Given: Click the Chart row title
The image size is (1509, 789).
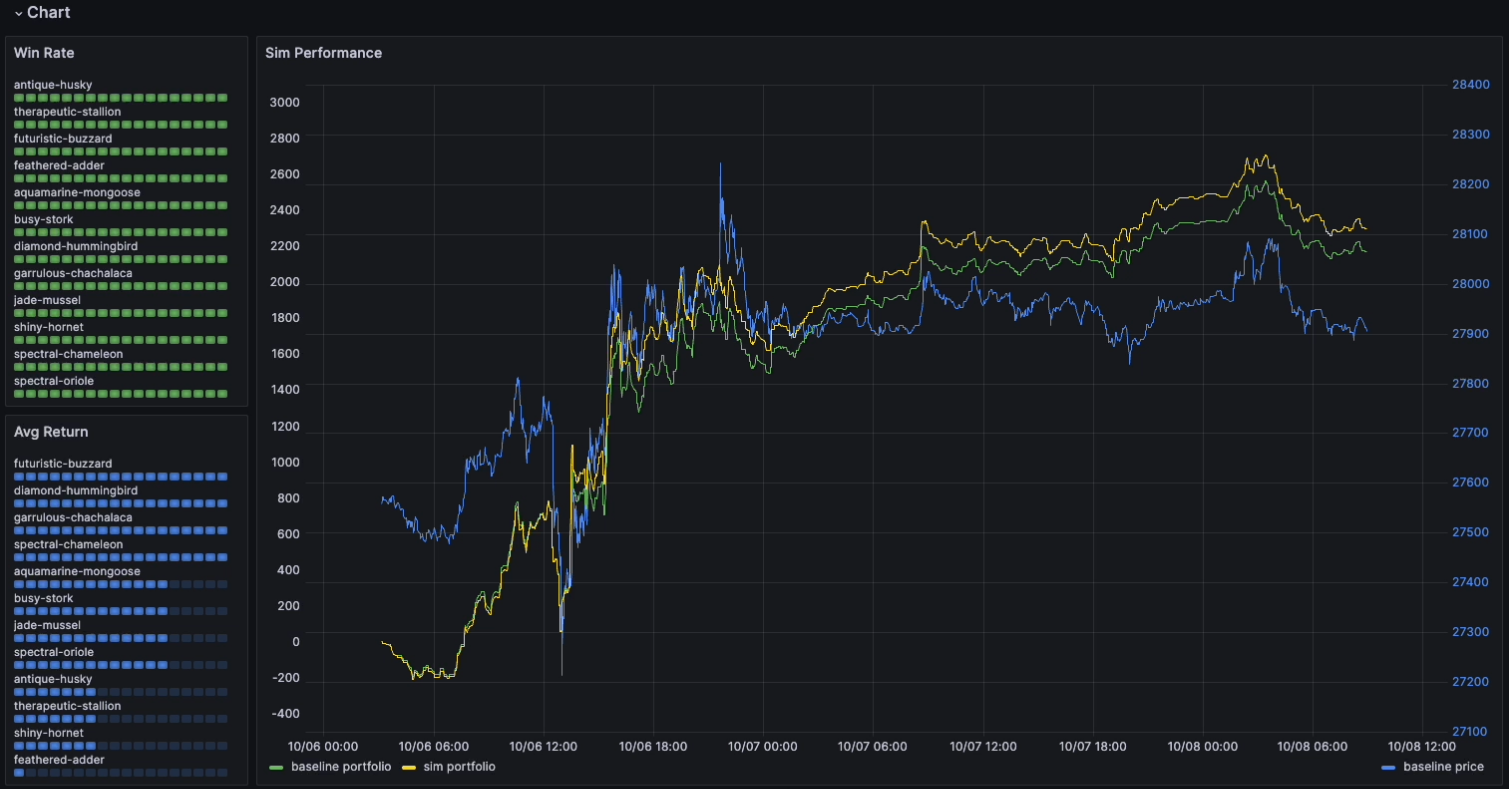Looking at the screenshot, I should pyautogui.click(x=48, y=13).
